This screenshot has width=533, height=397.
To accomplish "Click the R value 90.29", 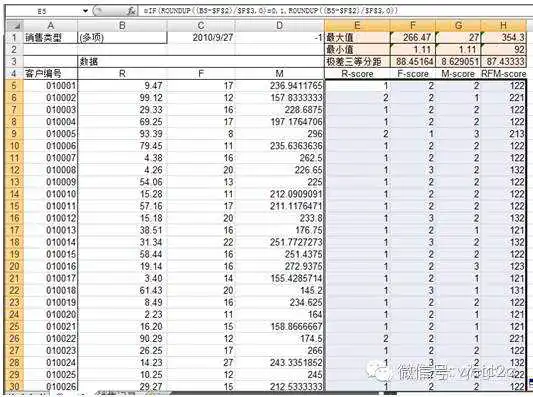I will [122, 338].
